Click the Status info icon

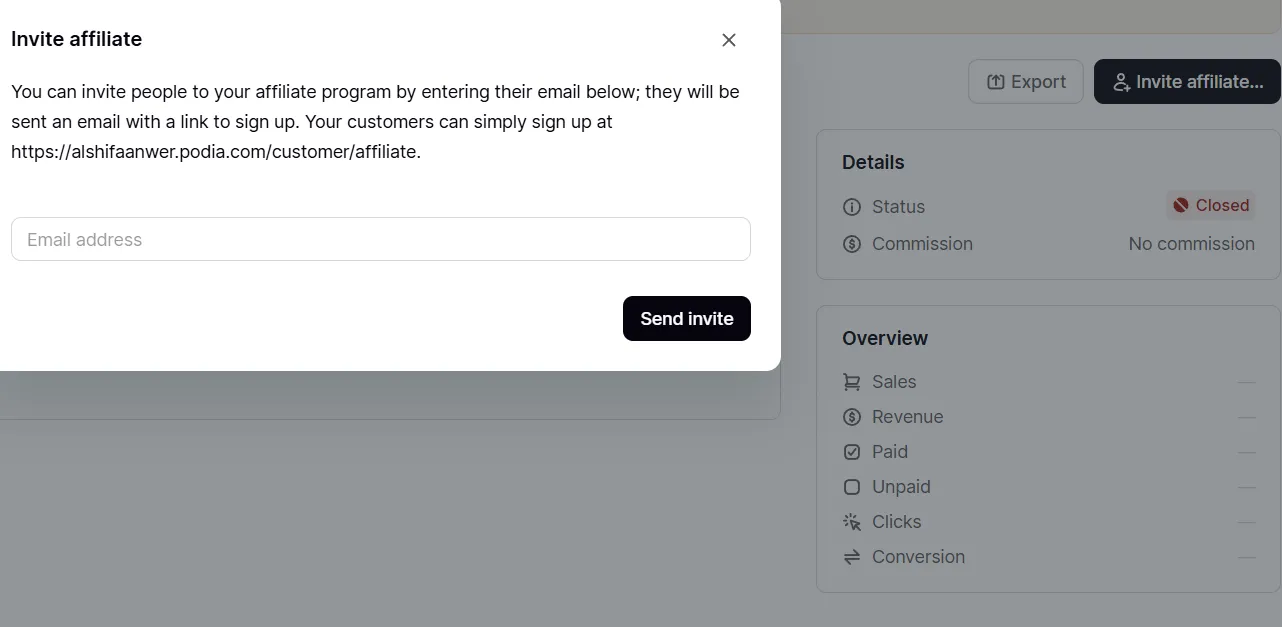(852, 207)
